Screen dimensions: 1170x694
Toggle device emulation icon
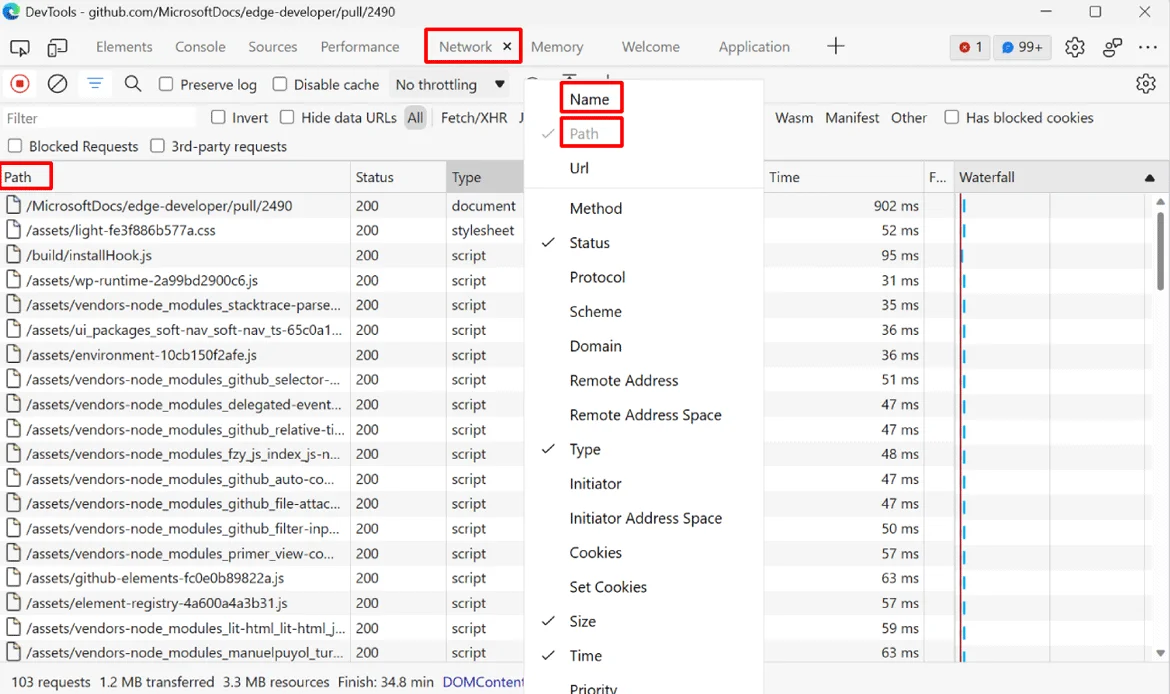pyautogui.click(x=57, y=47)
